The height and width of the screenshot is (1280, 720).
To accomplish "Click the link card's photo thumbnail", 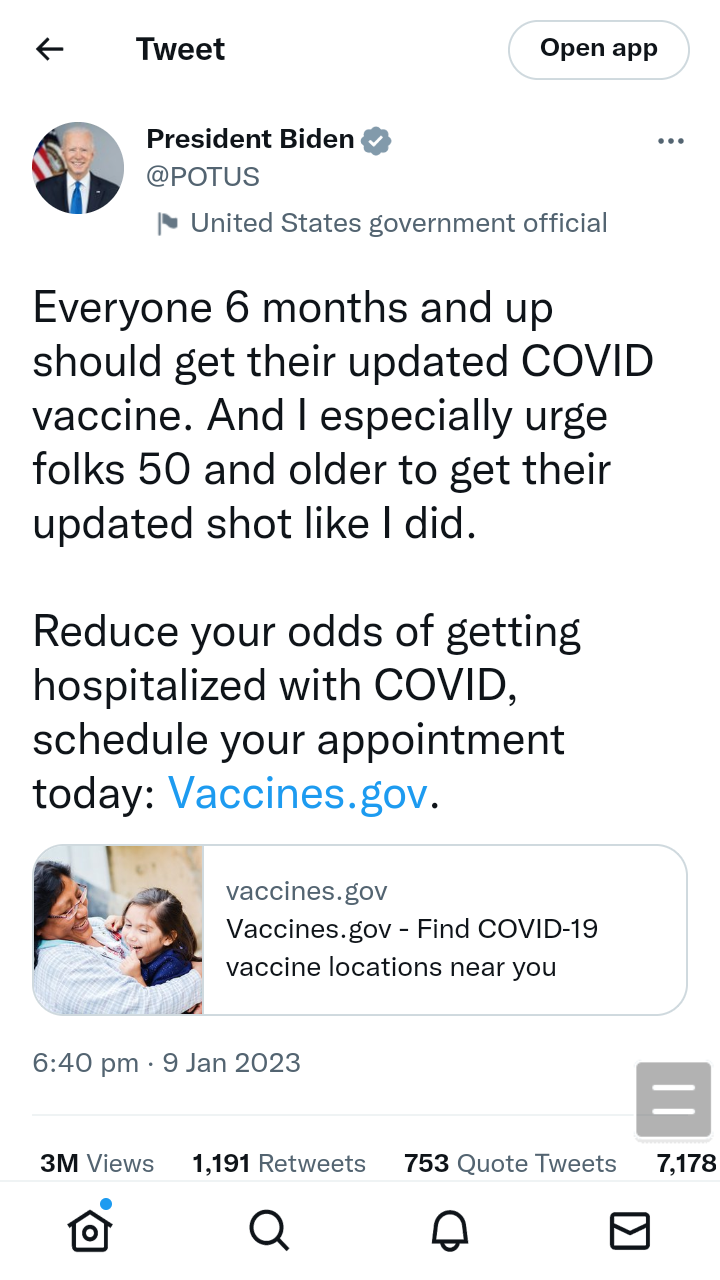I will pyautogui.click(x=119, y=930).
